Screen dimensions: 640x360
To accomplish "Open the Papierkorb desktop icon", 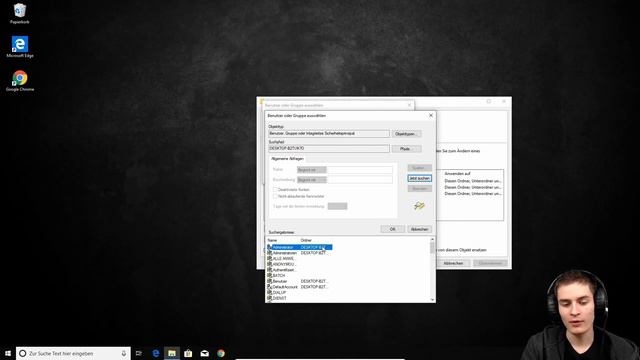I will (20, 13).
